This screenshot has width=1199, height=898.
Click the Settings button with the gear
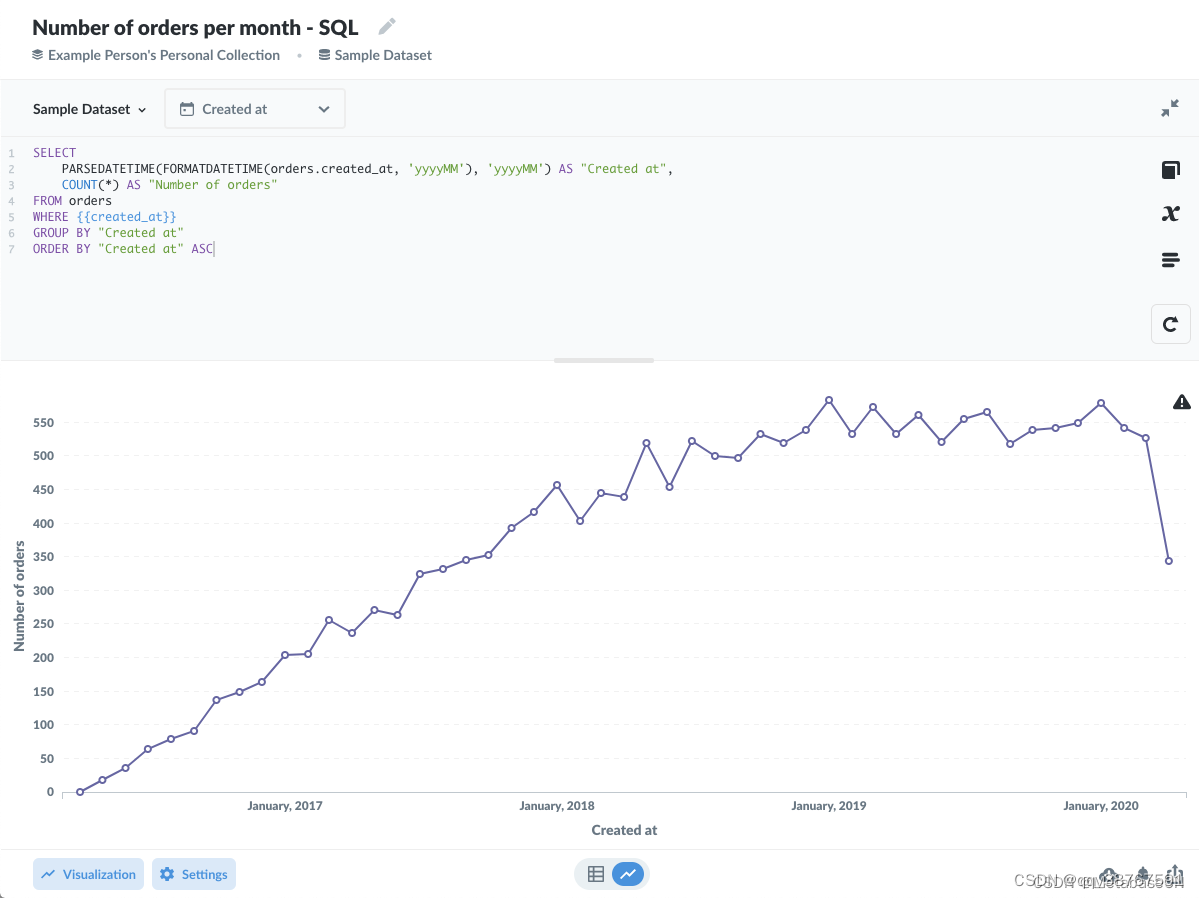pos(193,874)
